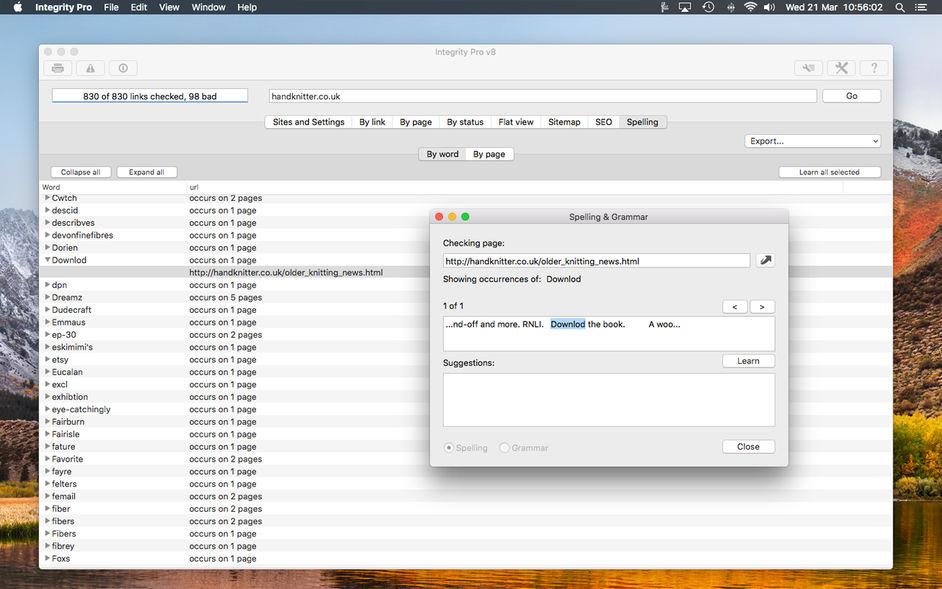
Task: Open checked page in browser with arrow icon
Action: click(765, 260)
